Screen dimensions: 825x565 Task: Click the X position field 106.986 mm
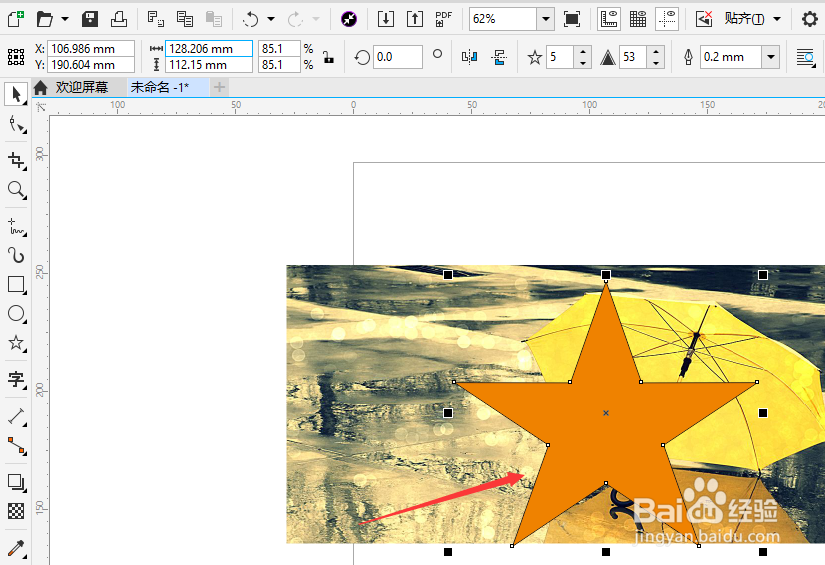(x=90, y=48)
